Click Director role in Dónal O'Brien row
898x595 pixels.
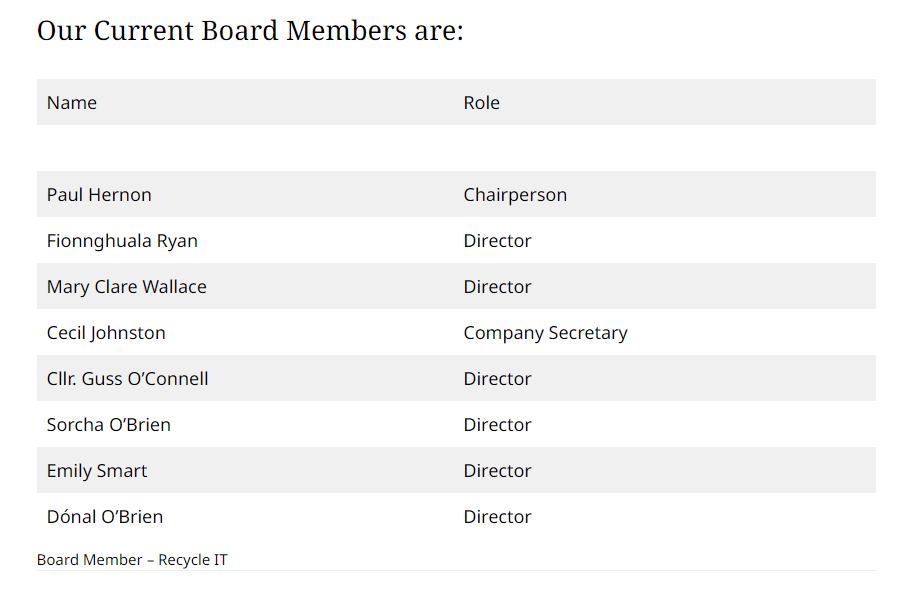[x=497, y=517]
